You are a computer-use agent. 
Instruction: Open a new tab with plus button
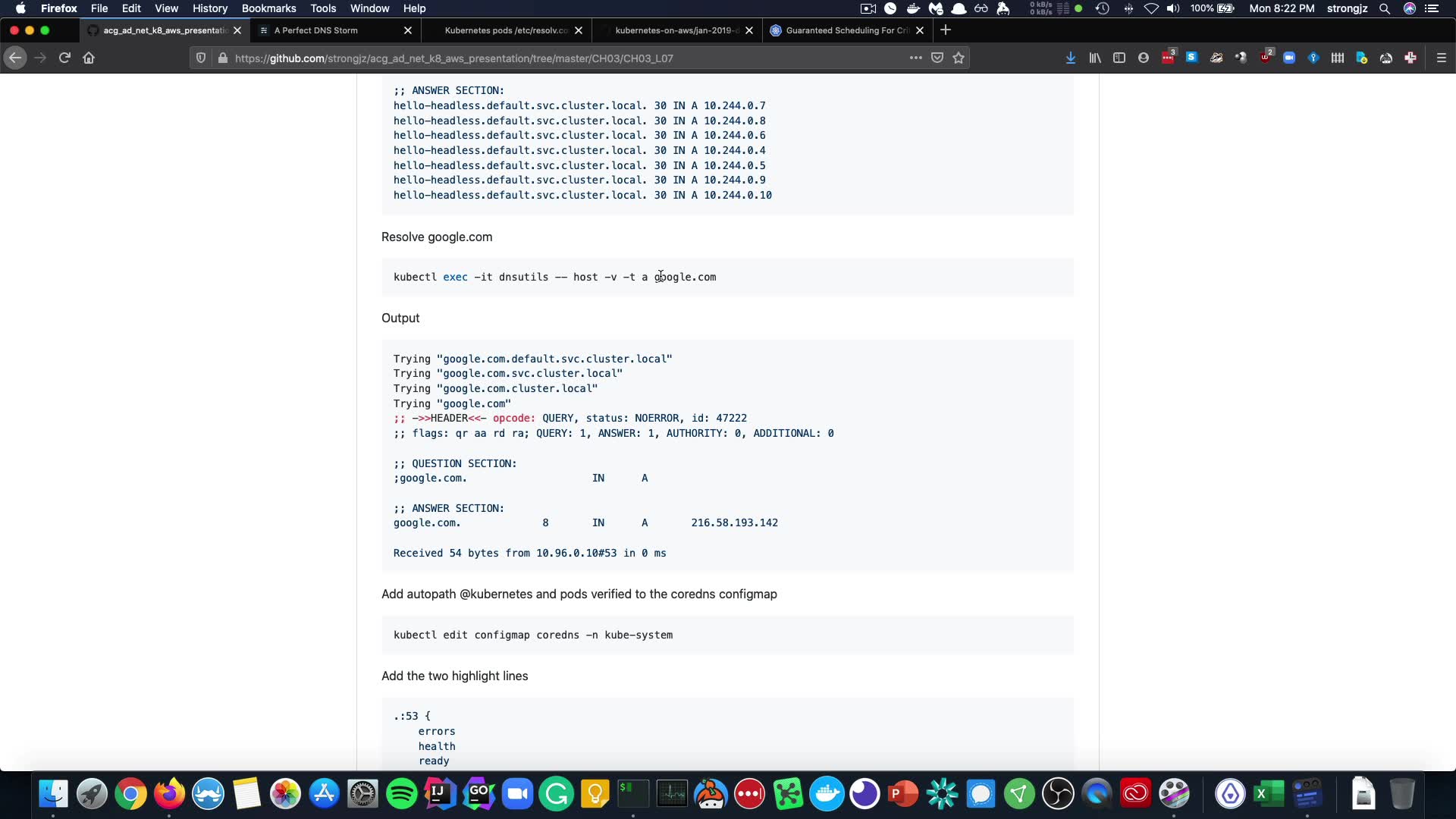click(x=945, y=30)
